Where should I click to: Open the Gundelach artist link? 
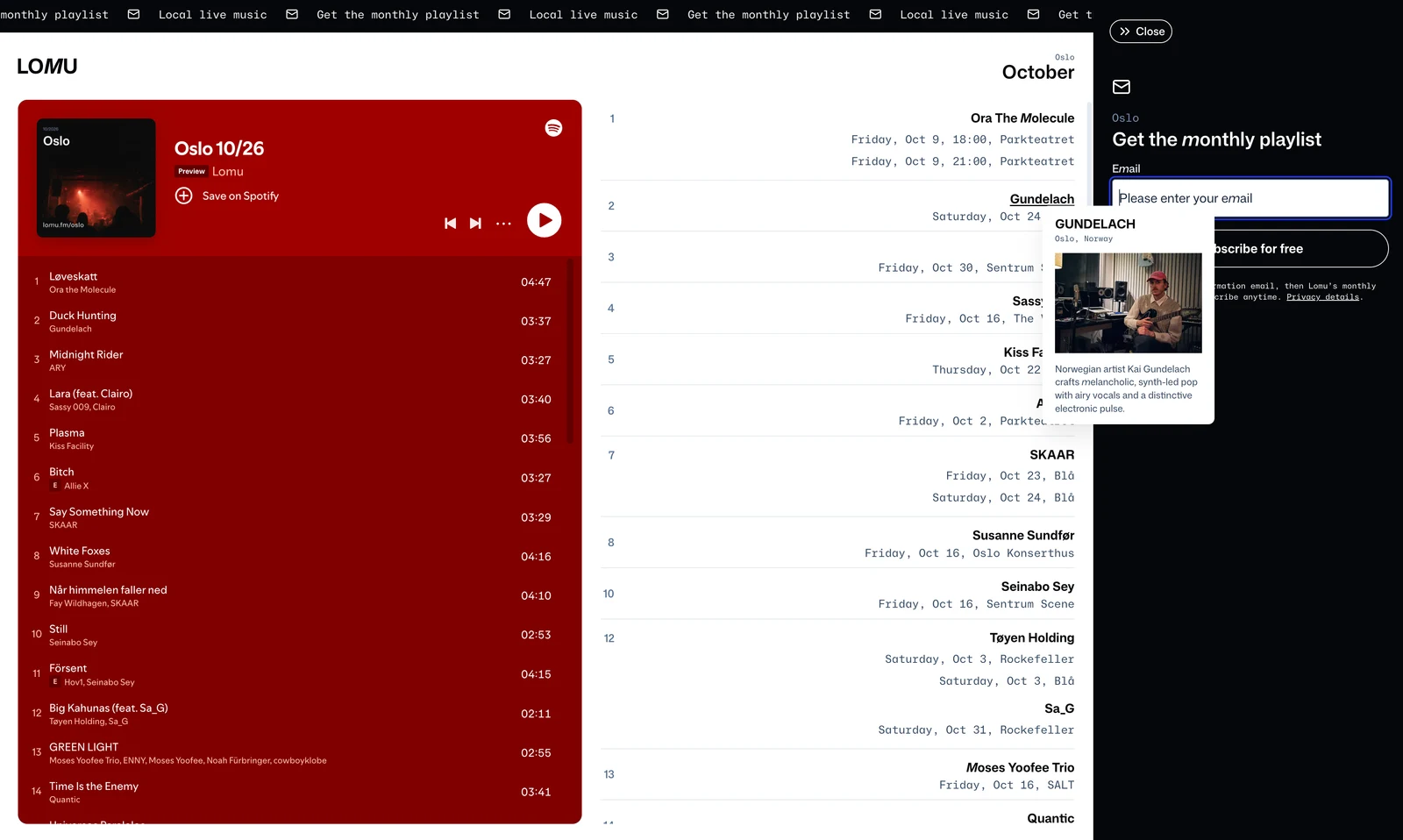[1042, 199]
